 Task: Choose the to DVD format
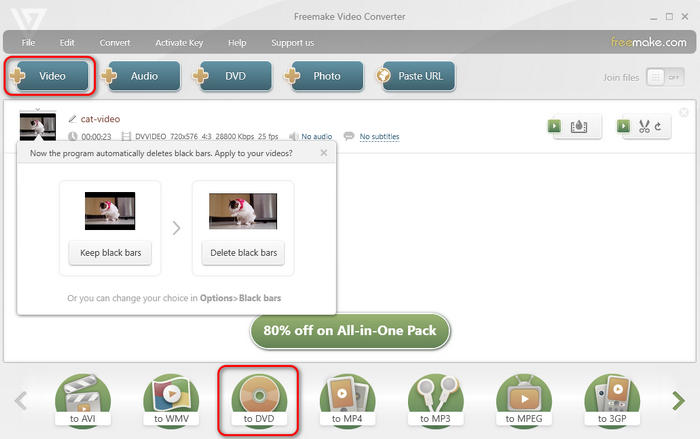coord(259,401)
